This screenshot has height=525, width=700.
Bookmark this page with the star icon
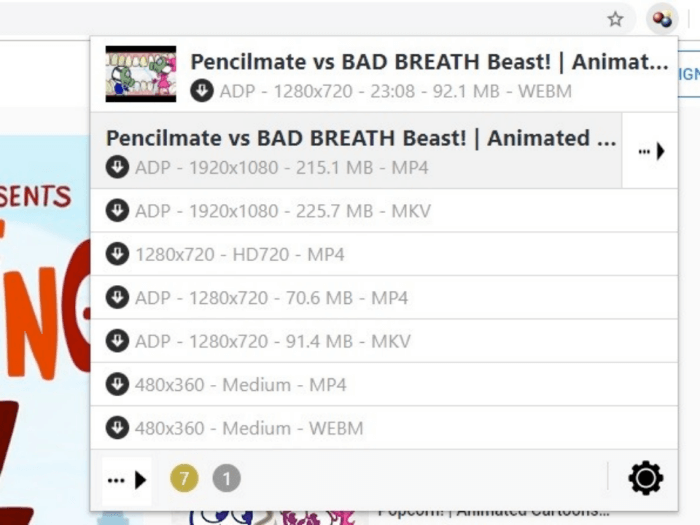pos(616,19)
